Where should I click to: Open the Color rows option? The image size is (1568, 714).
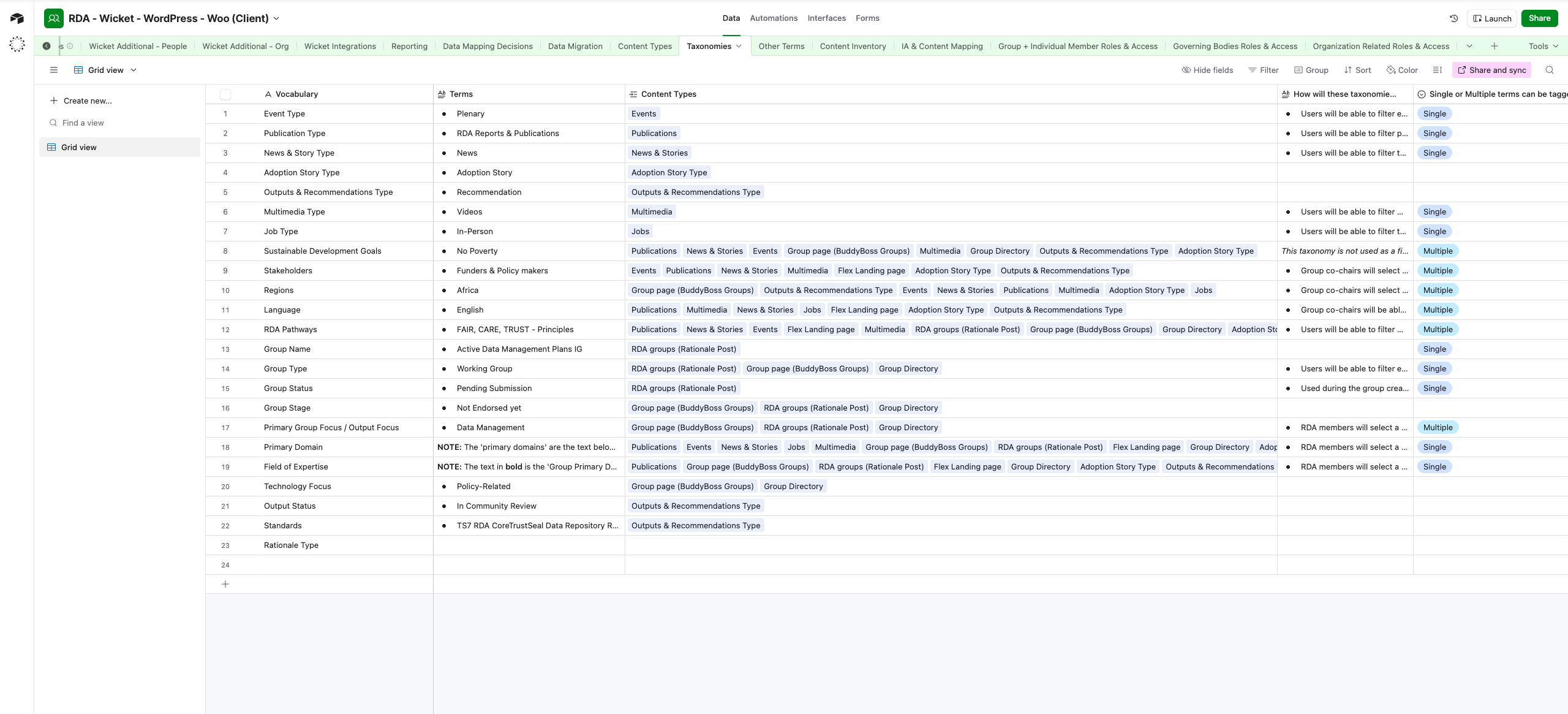click(1402, 70)
